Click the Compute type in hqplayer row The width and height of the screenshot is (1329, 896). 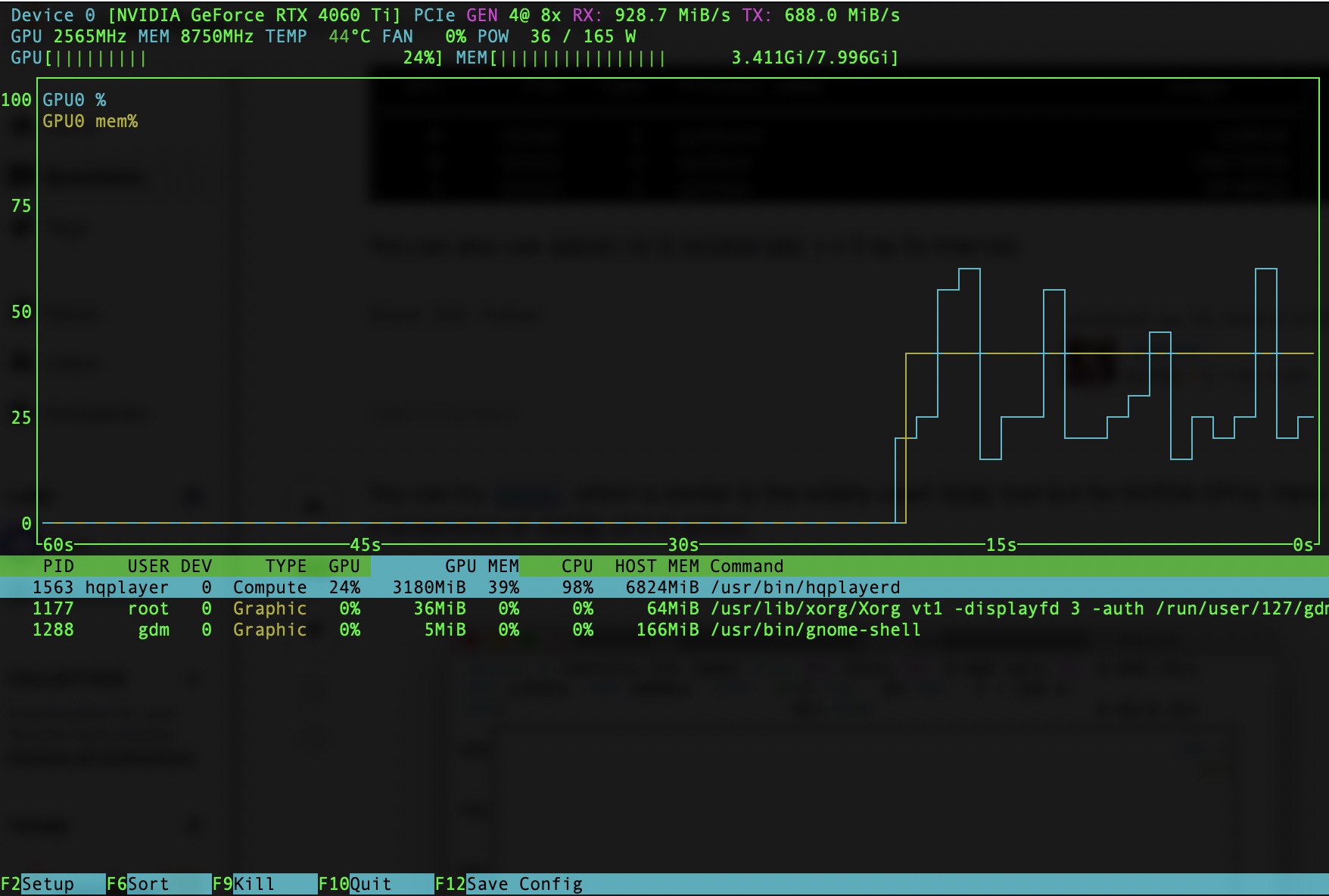point(270,587)
